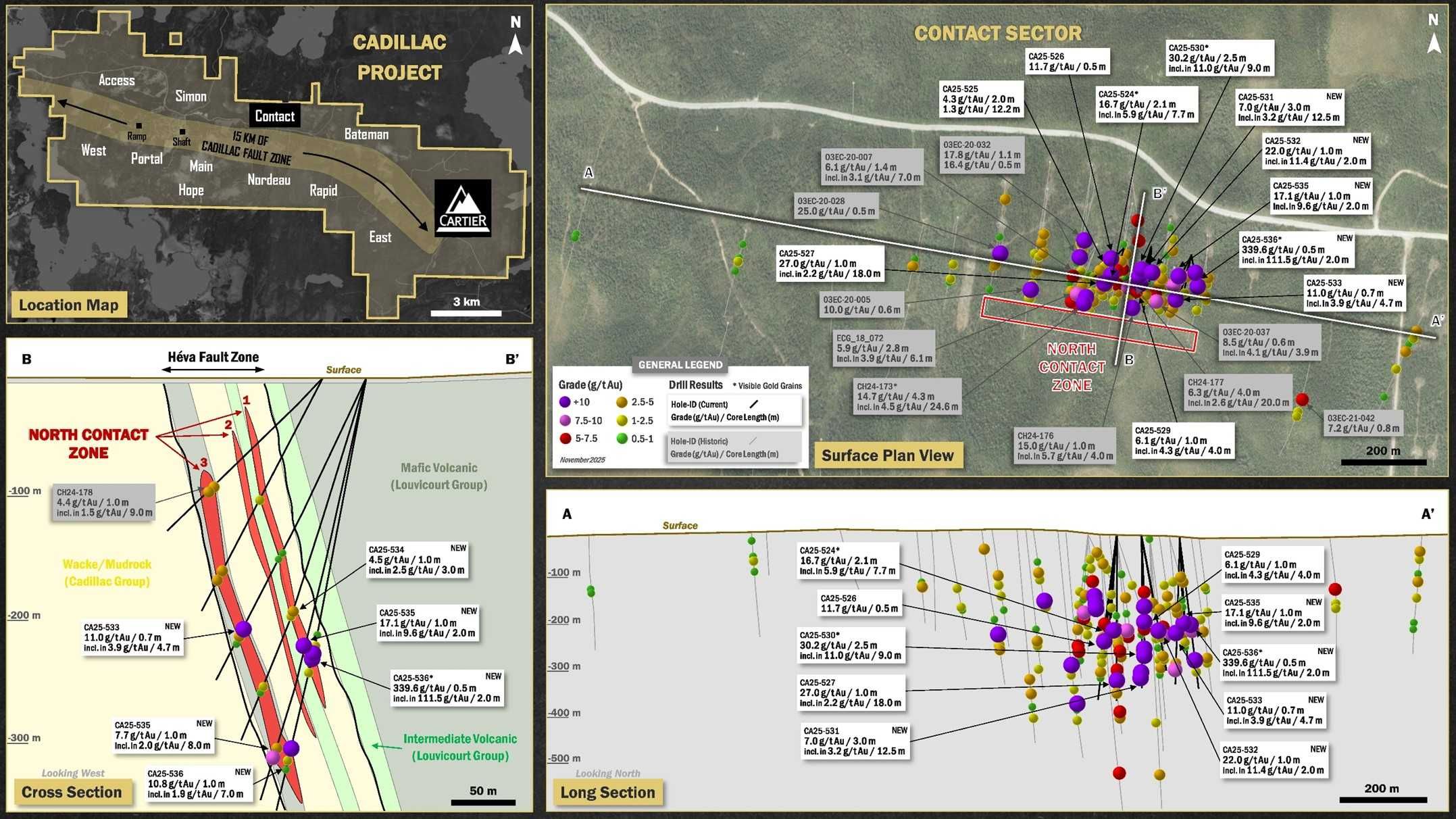Toggle the 0.5-1 grade legend dot

[x=622, y=438]
